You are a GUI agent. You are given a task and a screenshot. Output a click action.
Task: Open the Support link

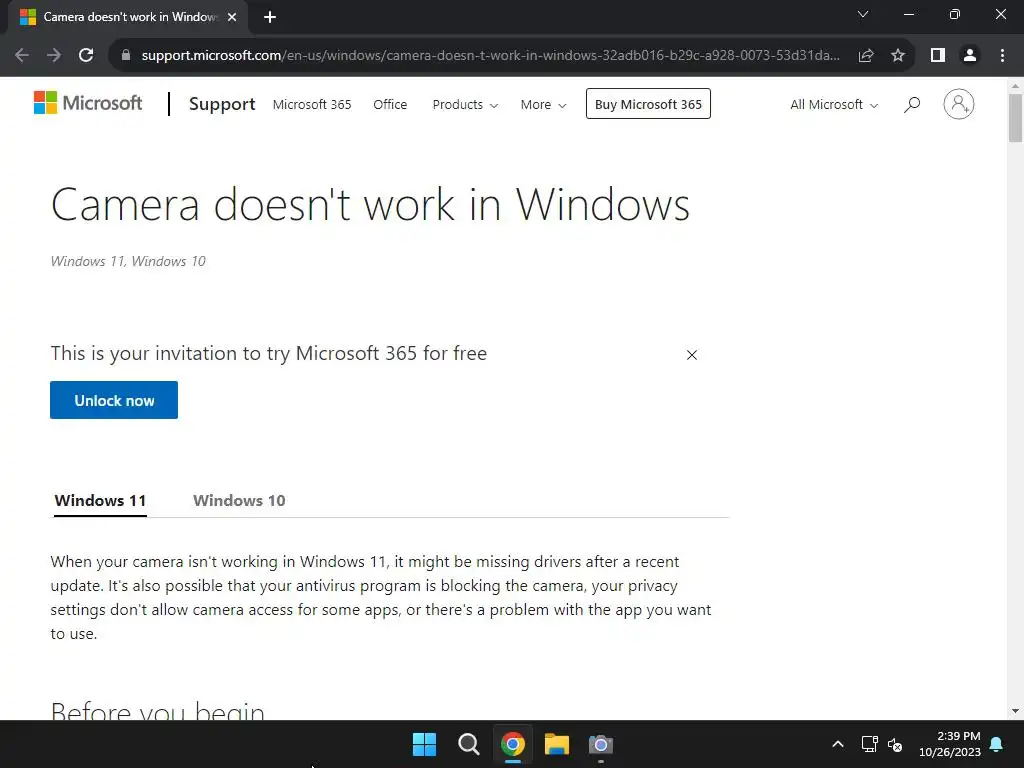[x=222, y=104]
